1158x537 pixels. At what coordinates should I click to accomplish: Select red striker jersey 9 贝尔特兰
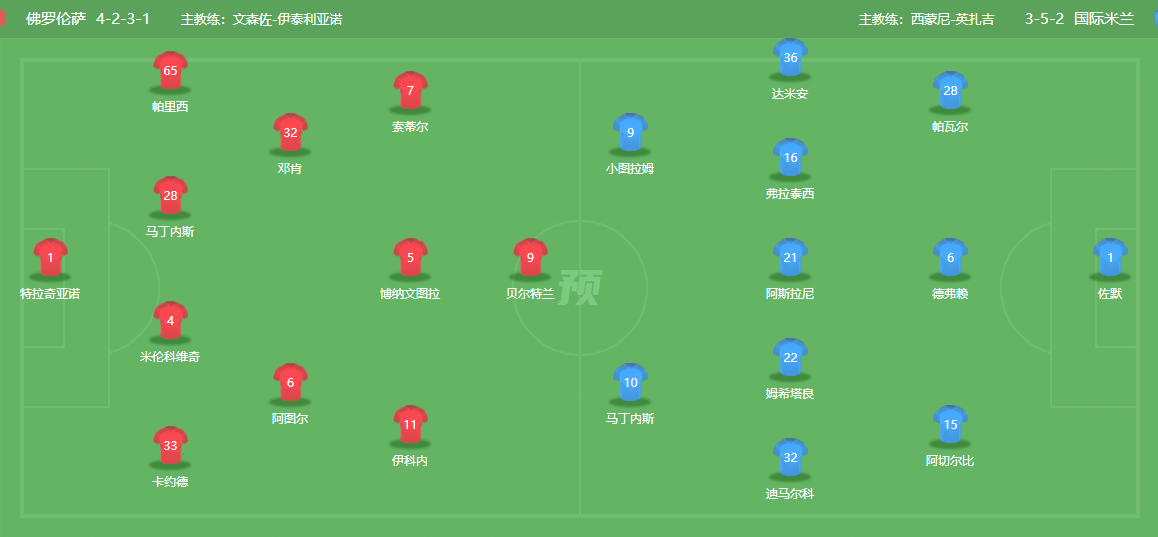point(530,257)
